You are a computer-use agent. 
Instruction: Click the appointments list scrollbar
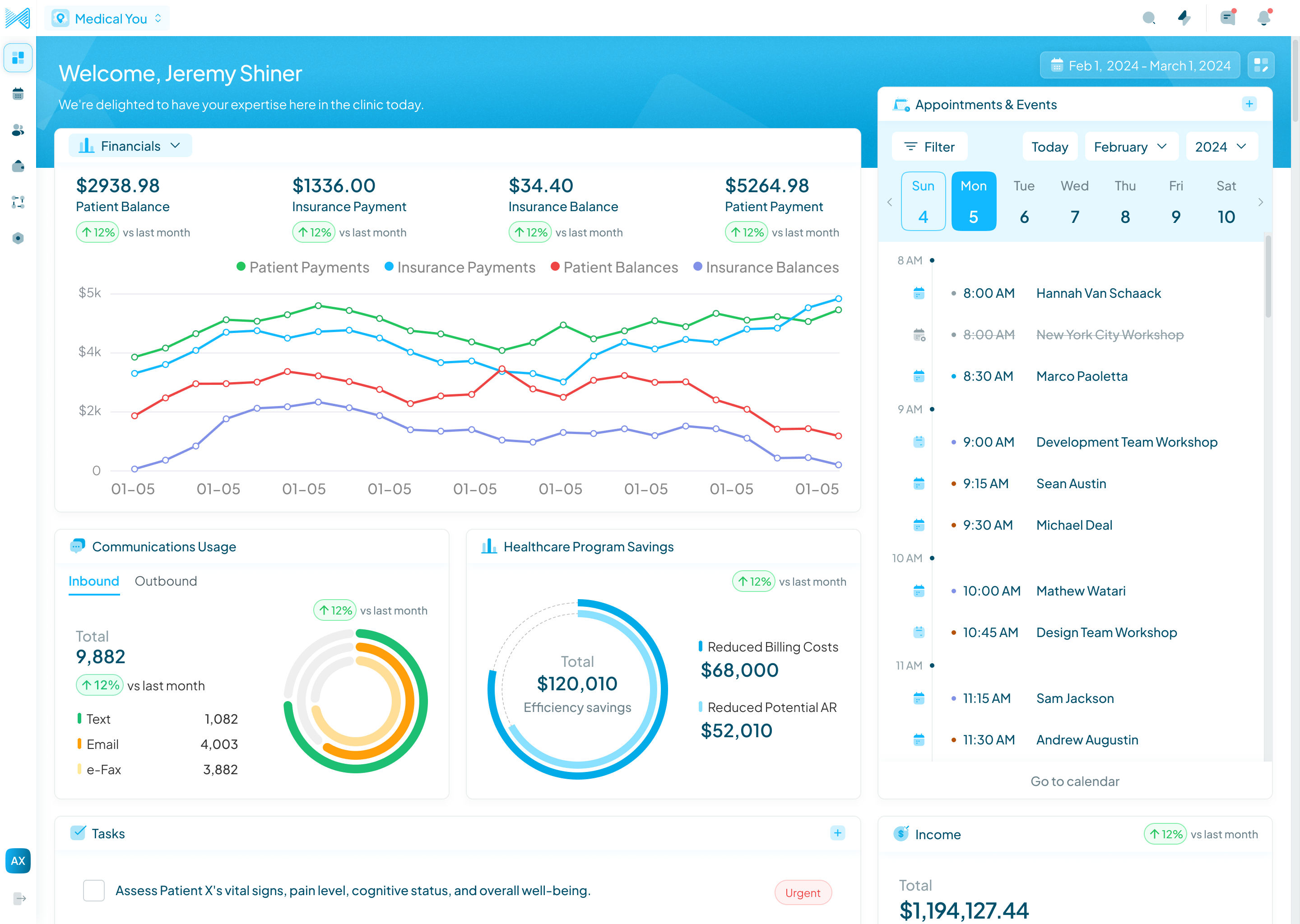(1267, 277)
